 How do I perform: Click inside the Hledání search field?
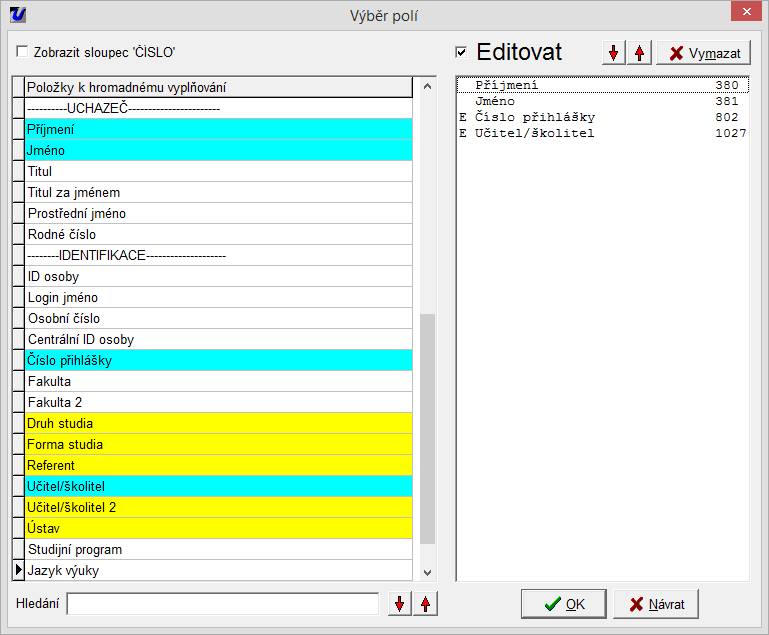click(x=222, y=604)
